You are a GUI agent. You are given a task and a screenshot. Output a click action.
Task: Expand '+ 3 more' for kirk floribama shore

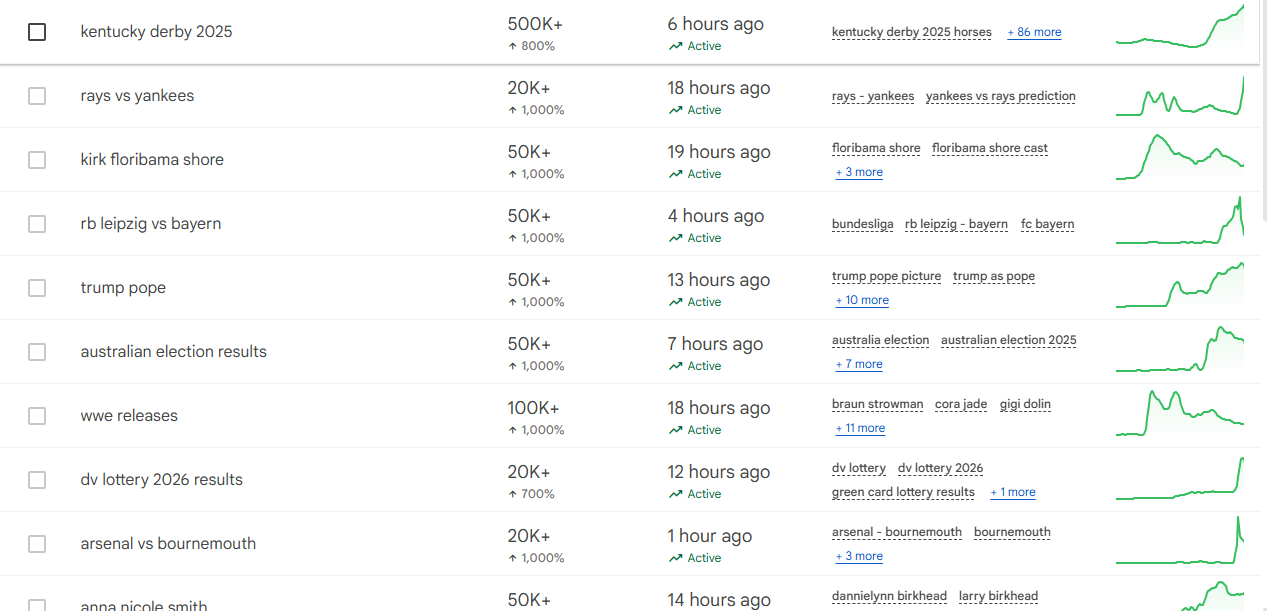[x=859, y=172]
